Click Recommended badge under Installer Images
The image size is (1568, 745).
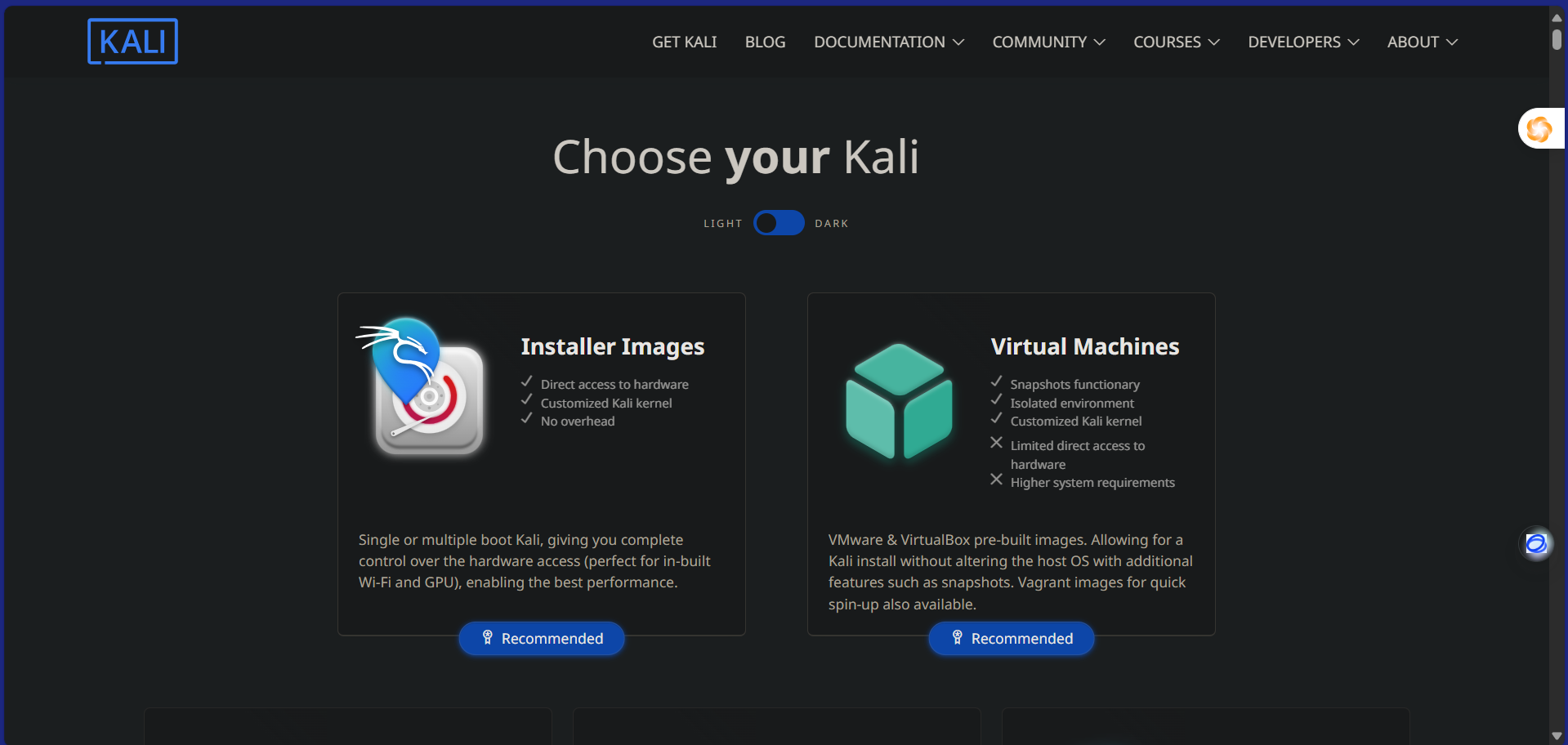pyautogui.click(x=542, y=638)
